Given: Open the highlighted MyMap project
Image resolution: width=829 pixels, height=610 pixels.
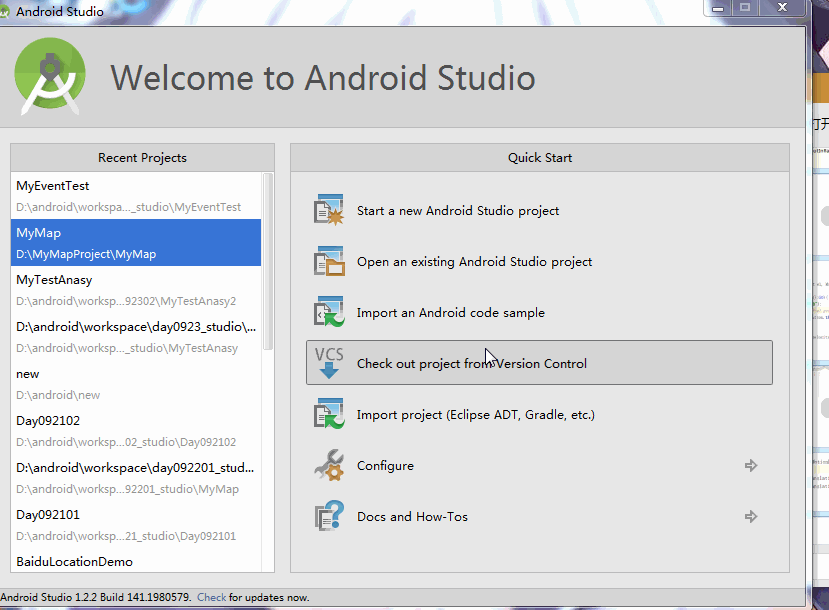Looking at the screenshot, I should point(136,243).
